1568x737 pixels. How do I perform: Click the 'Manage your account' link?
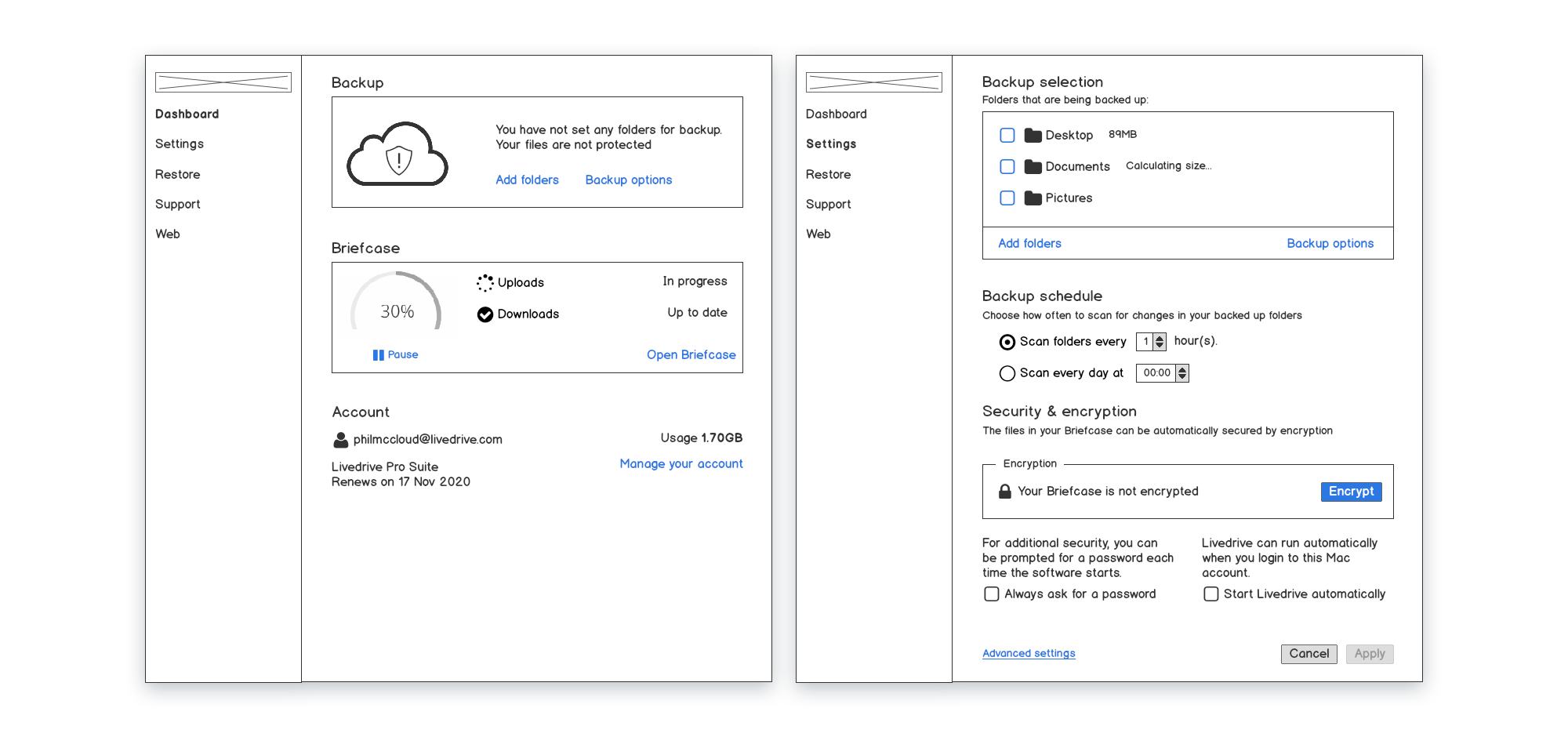[x=681, y=464]
